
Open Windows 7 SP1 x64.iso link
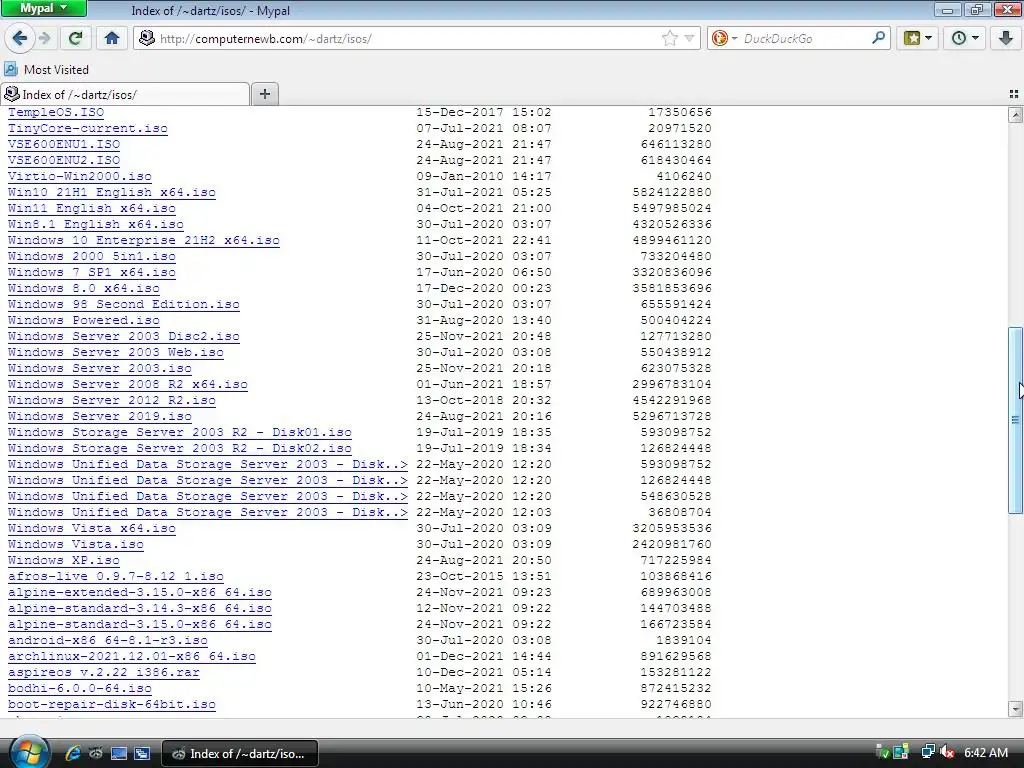tap(91, 272)
